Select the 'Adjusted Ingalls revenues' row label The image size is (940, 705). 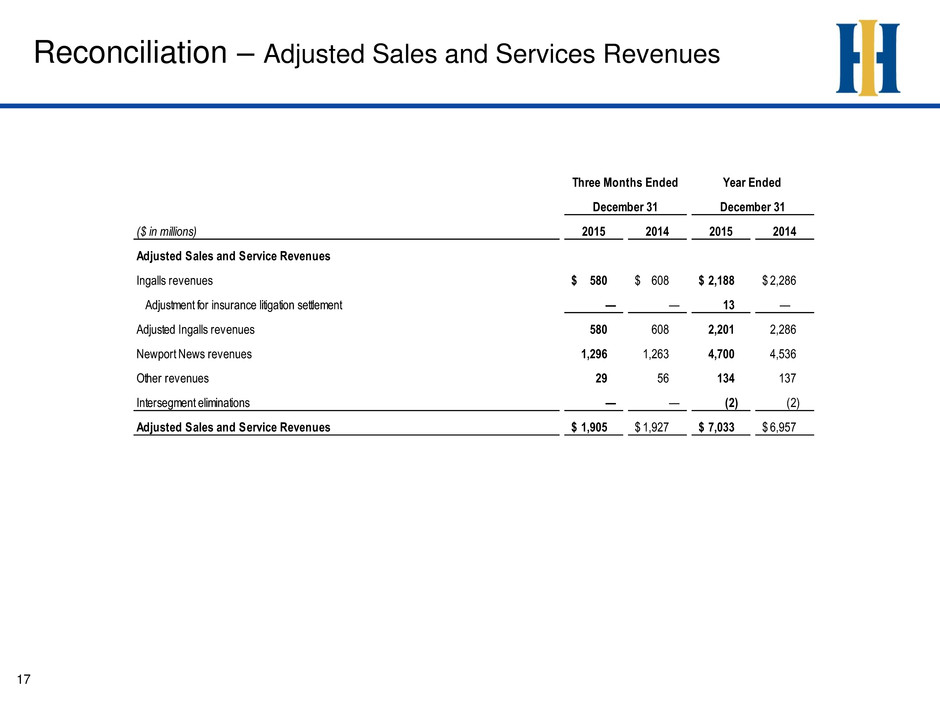(195, 330)
